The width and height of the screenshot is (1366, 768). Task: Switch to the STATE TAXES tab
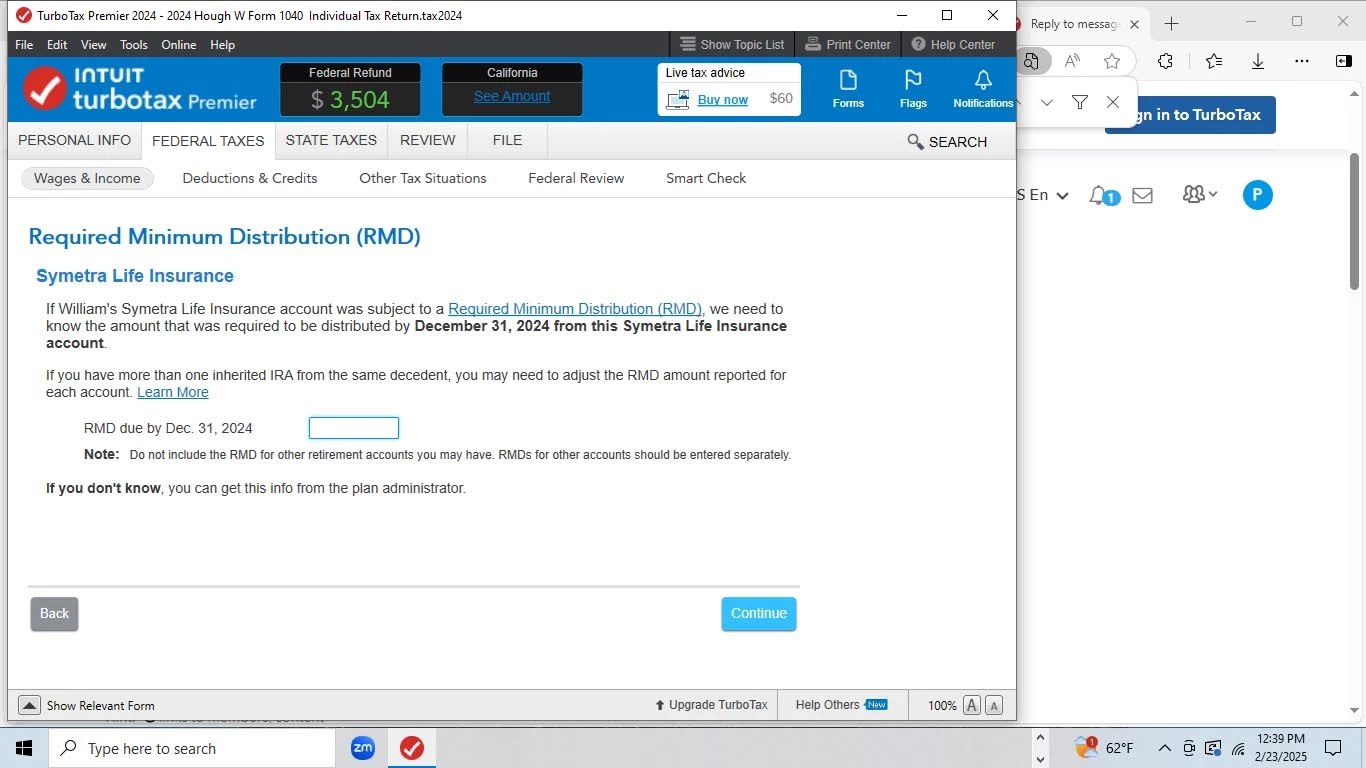pos(331,140)
